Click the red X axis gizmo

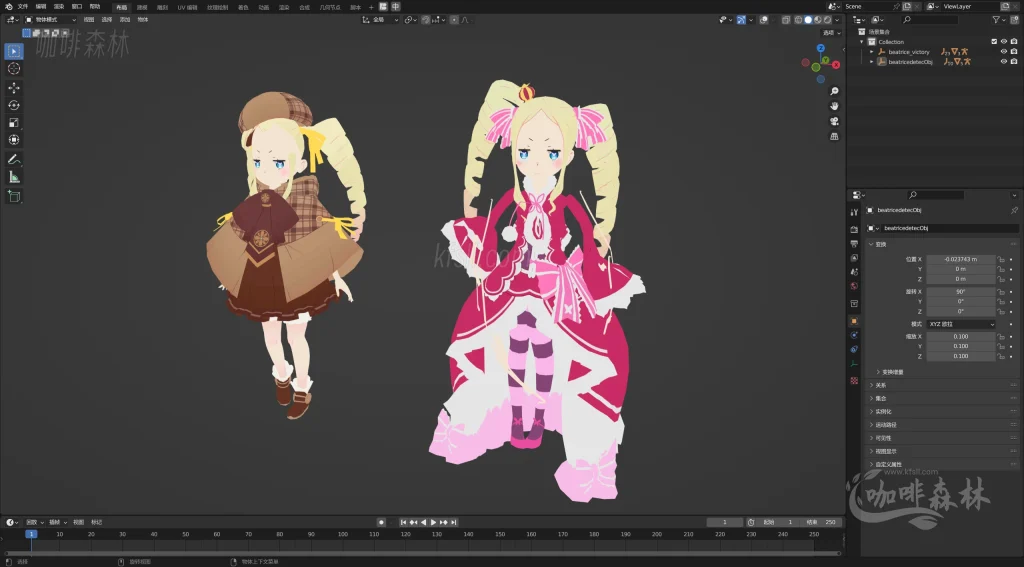pyautogui.click(x=836, y=65)
